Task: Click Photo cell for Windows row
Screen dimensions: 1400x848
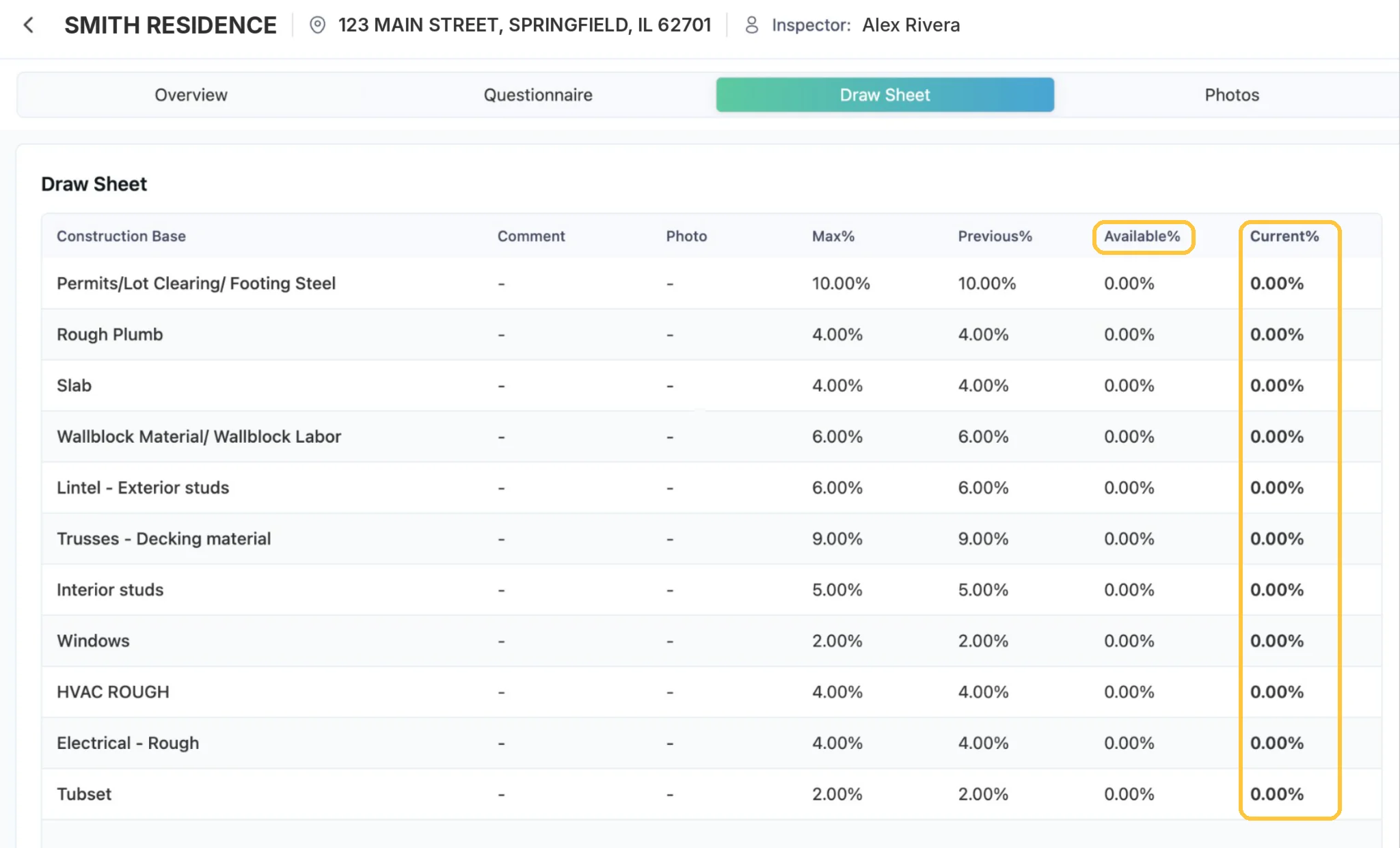Action: click(x=670, y=641)
